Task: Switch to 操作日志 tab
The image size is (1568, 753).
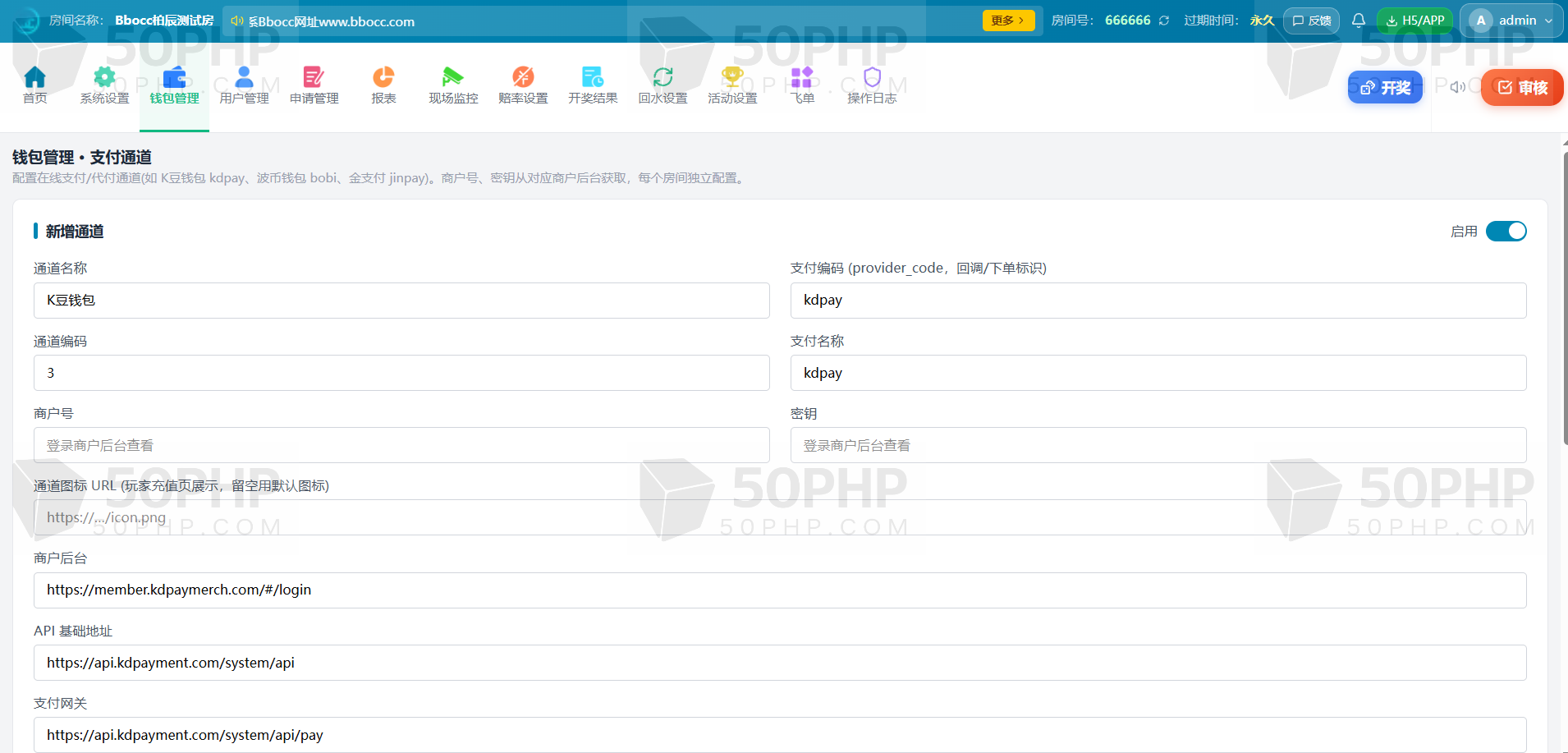Action: point(872,86)
